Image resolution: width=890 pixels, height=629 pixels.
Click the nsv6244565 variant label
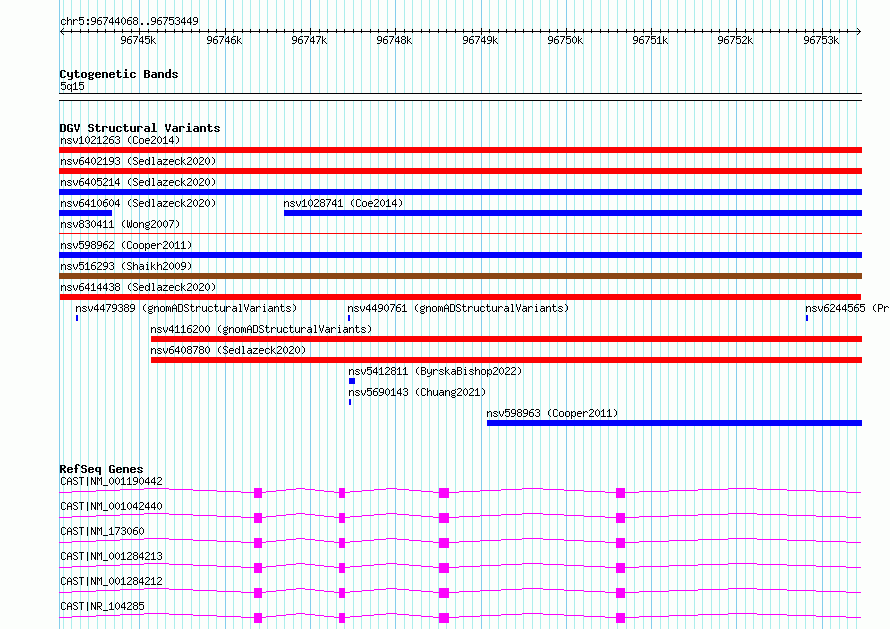point(847,308)
